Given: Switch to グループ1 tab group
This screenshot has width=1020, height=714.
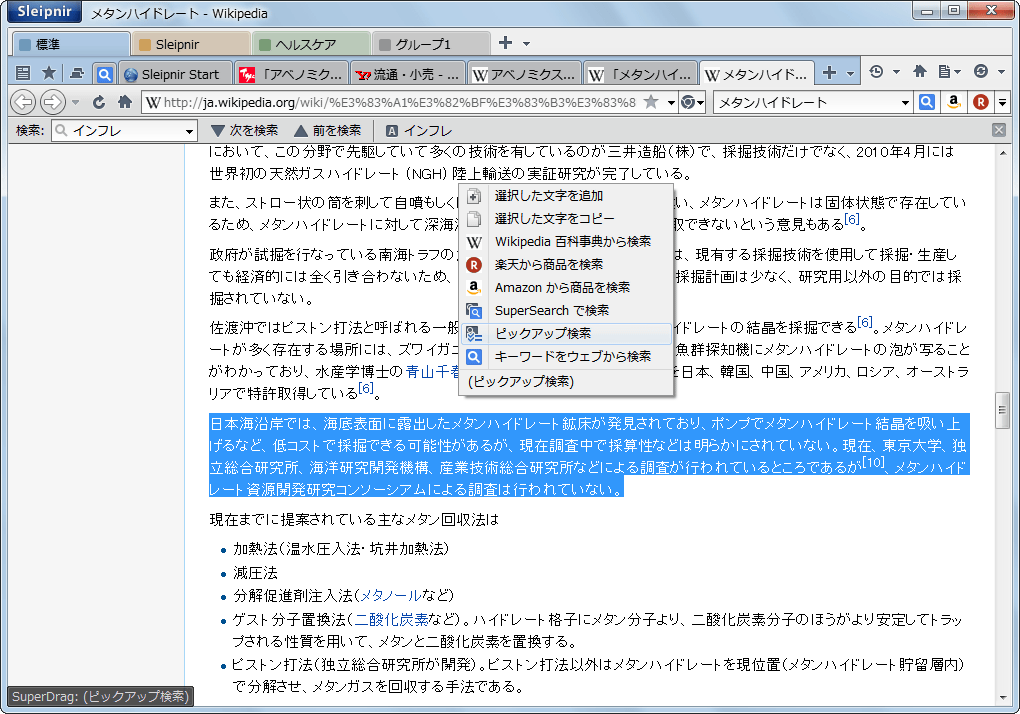Looking at the screenshot, I should (x=431, y=44).
